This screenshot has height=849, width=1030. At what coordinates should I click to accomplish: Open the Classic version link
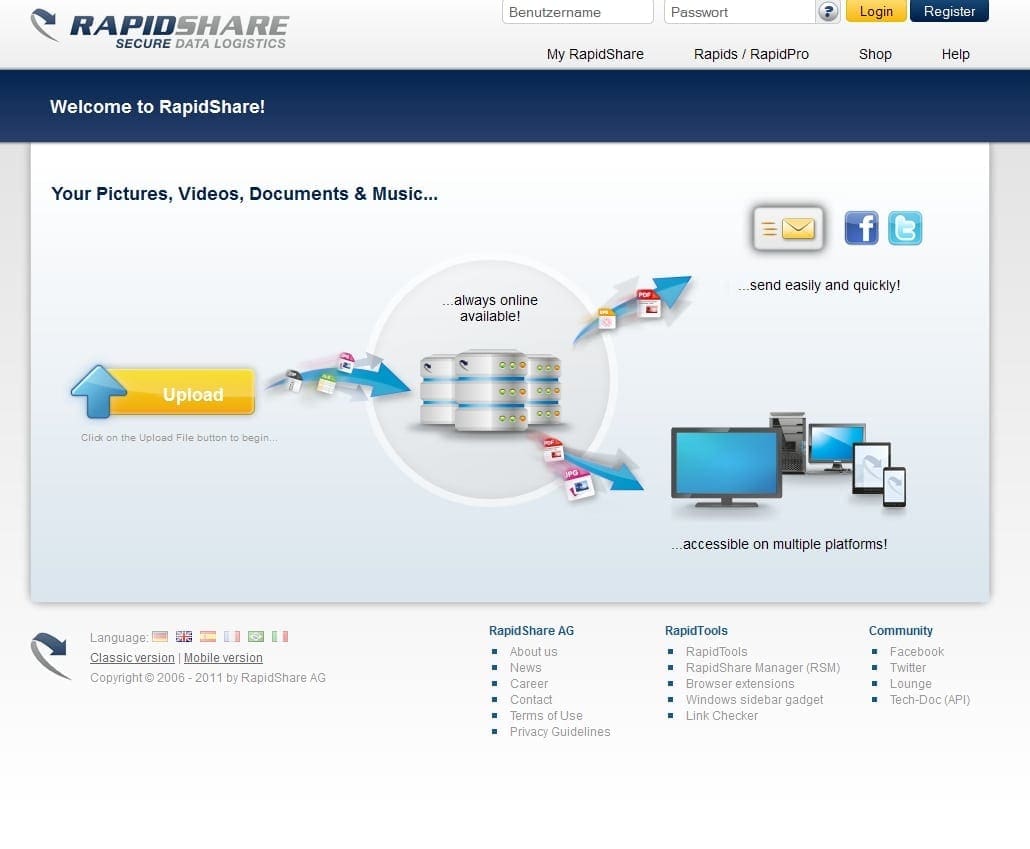[x=132, y=658]
